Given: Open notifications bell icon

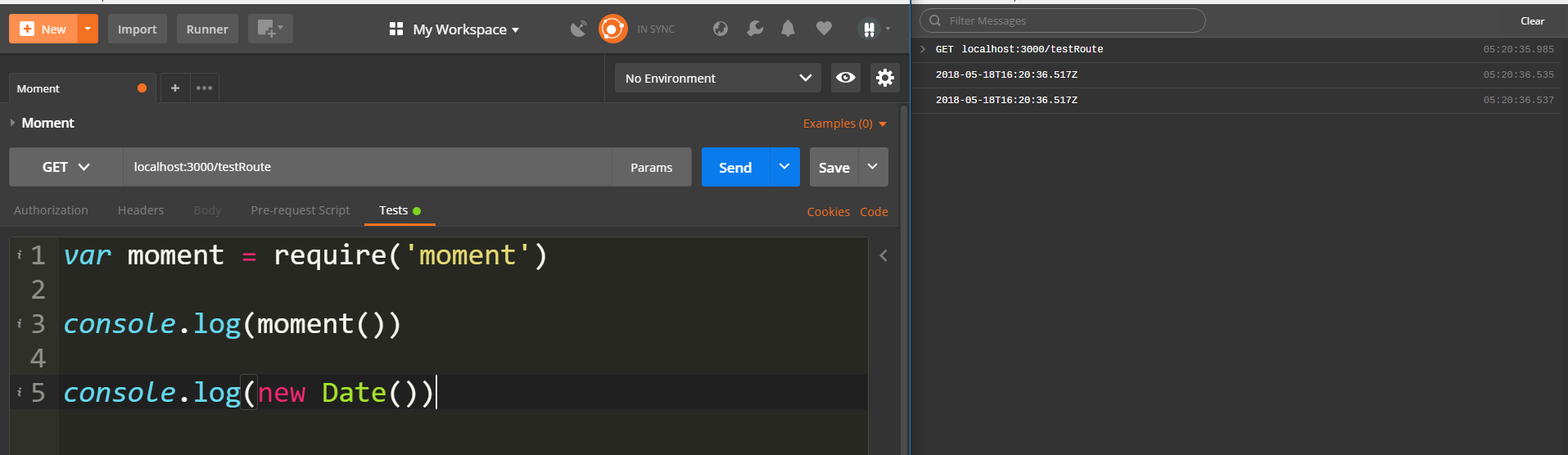Looking at the screenshot, I should tap(788, 29).
